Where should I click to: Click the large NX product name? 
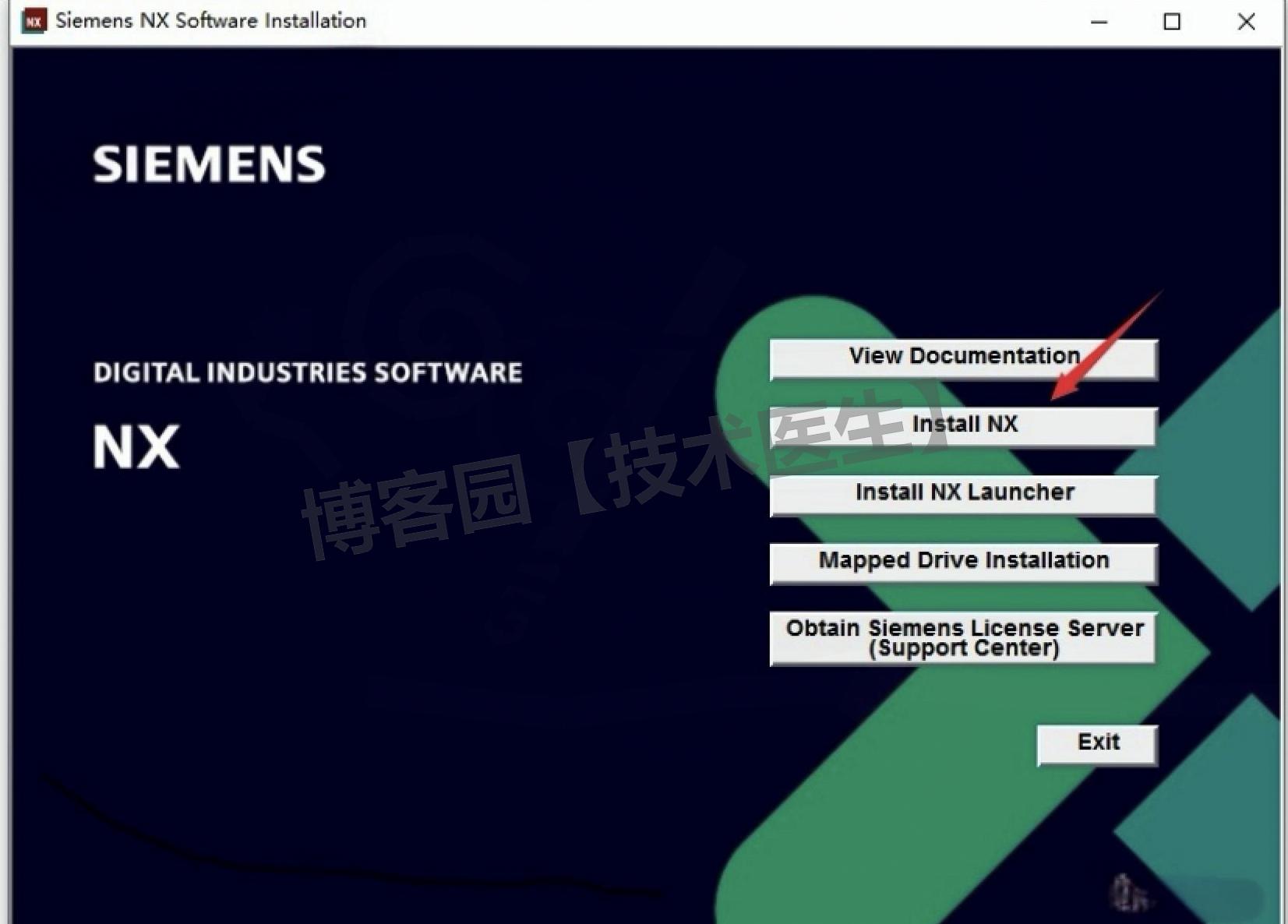[136, 446]
